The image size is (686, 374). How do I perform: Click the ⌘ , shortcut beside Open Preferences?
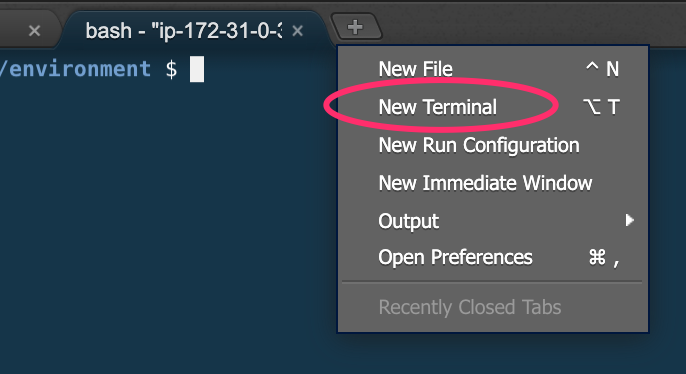tap(604, 258)
